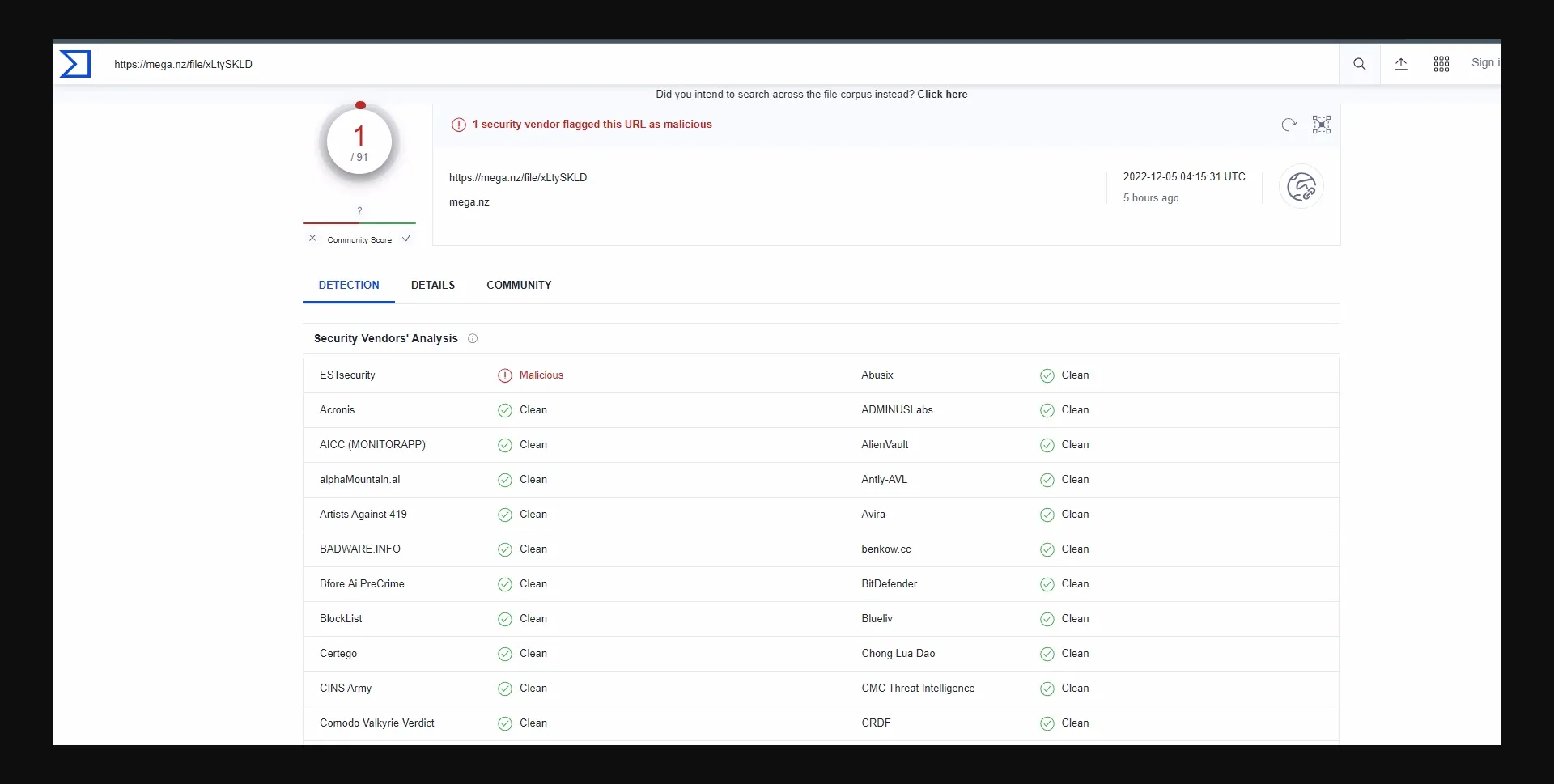Click the upload file icon

pos(1400,64)
